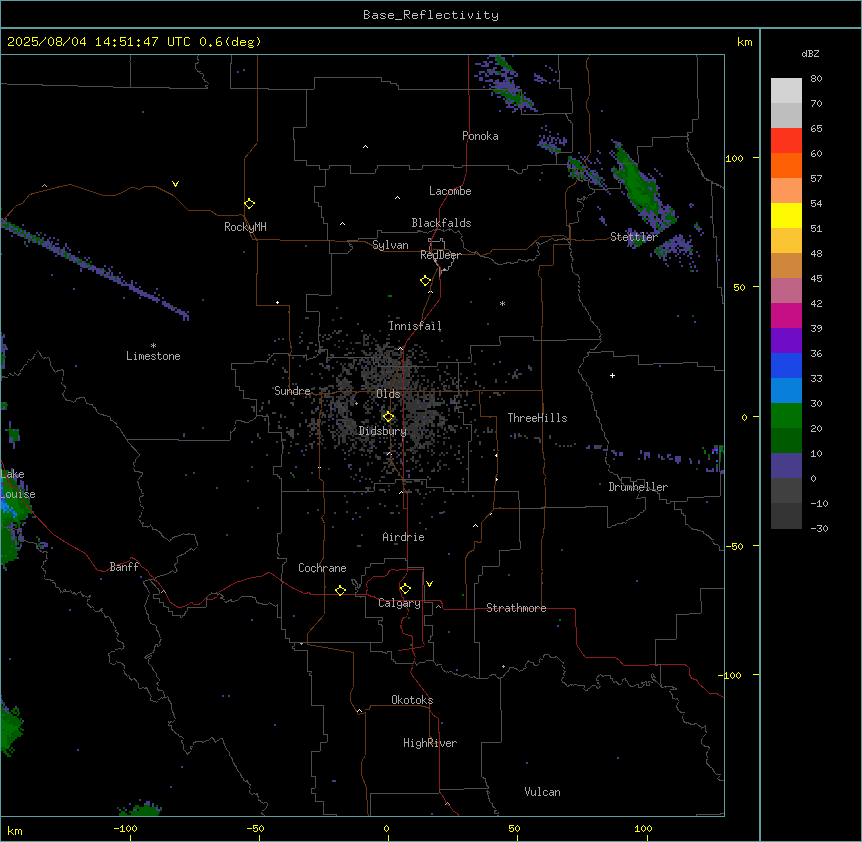Select the 39 dBZ purple legend swatch
This screenshot has width=862, height=842.
pos(786,340)
